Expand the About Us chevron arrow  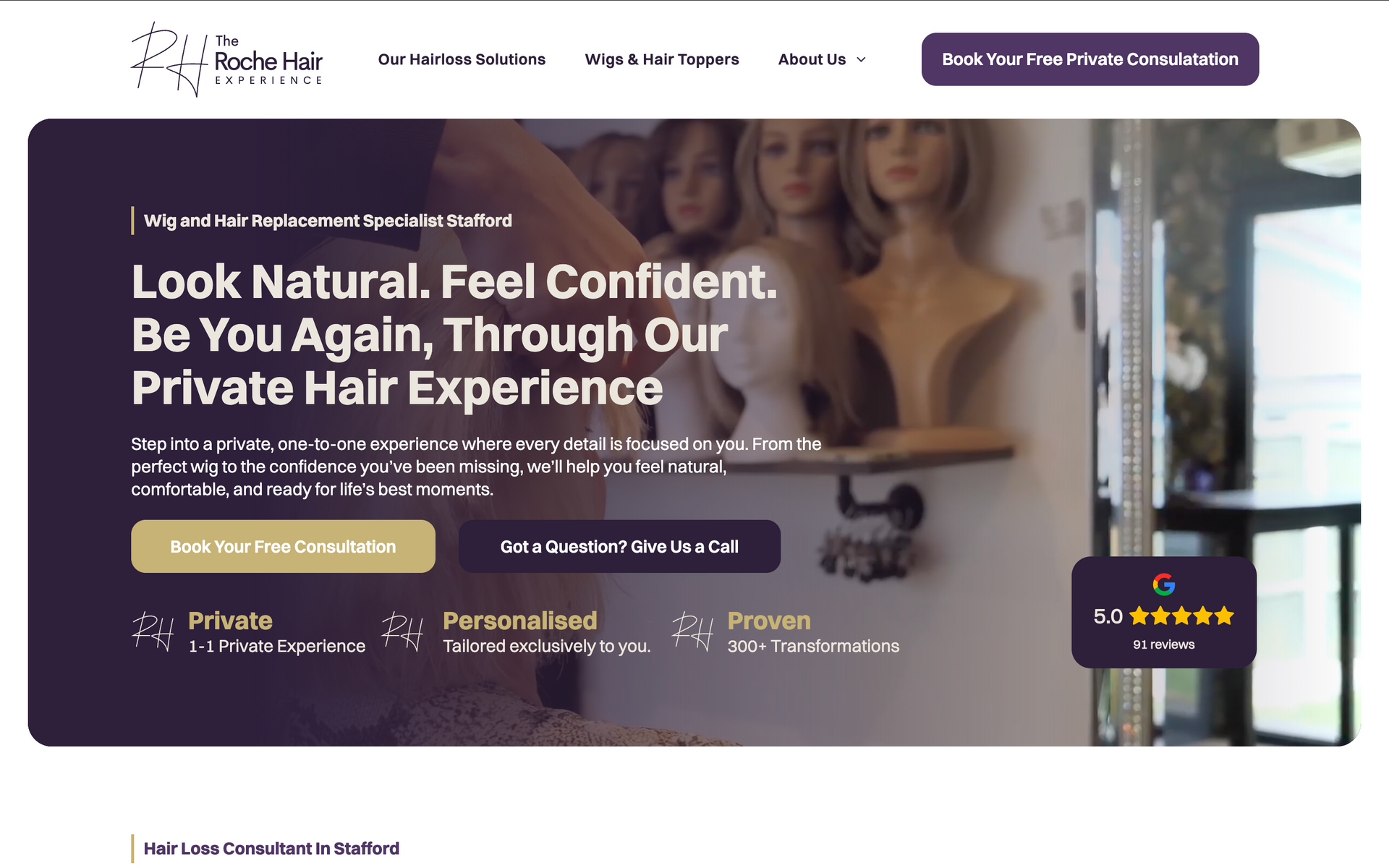861,60
